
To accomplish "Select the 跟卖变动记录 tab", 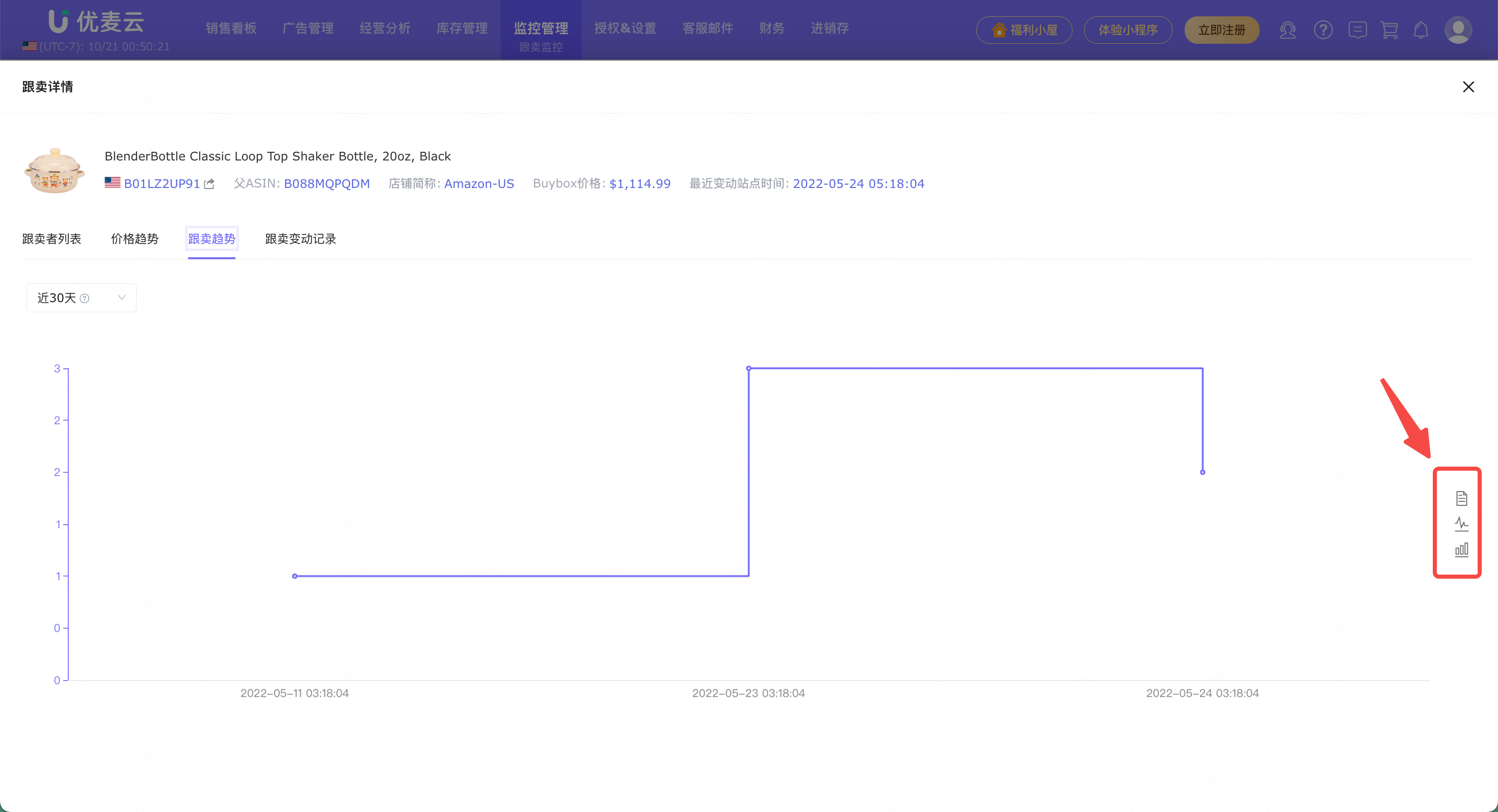I will pos(300,239).
